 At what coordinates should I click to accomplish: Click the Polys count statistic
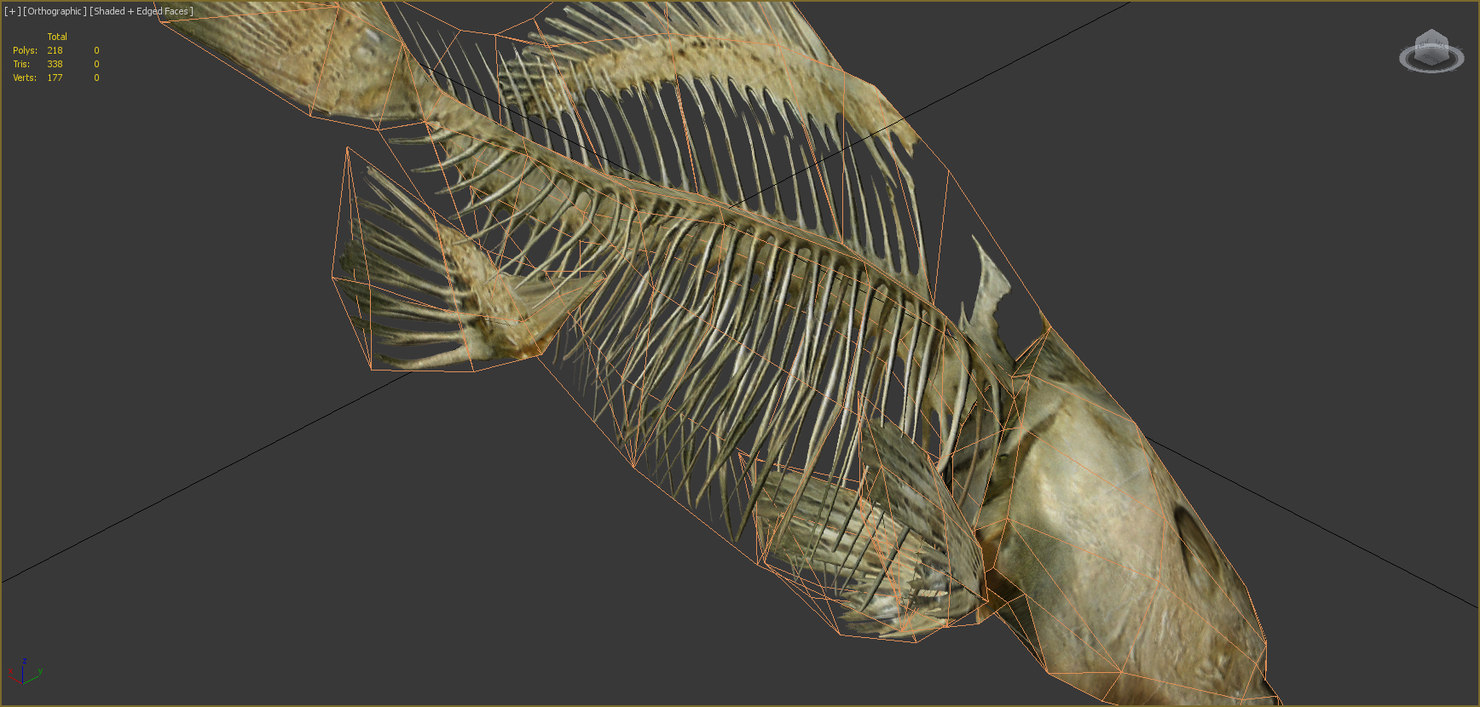55,50
